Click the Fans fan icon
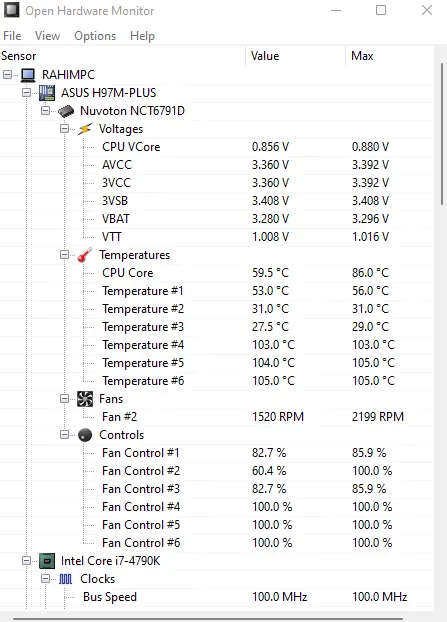The width and height of the screenshot is (447, 622). pos(85,399)
